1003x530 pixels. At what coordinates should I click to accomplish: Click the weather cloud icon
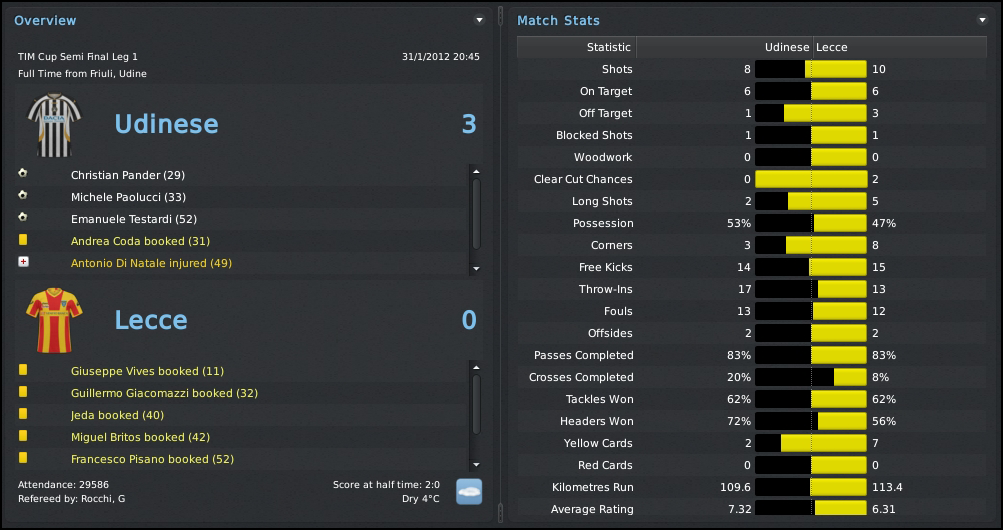click(469, 490)
